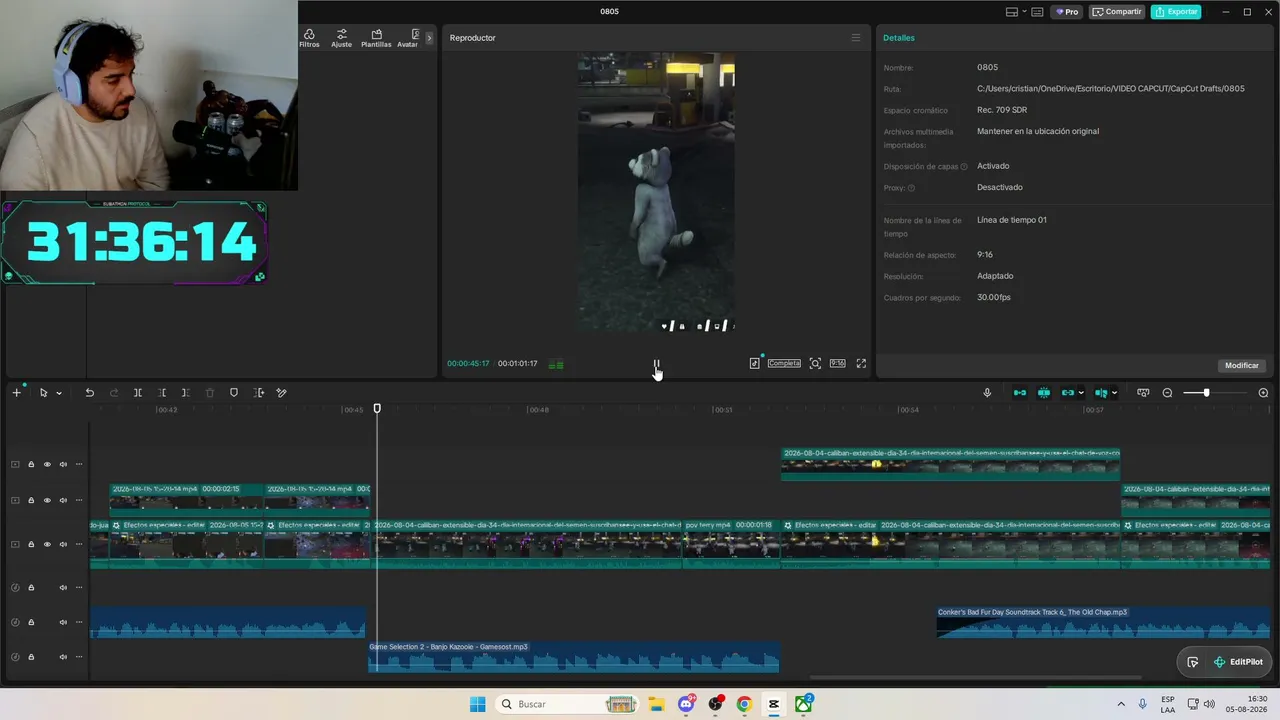Record a voiceover with the microphone icon
The width and height of the screenshot is (1280, 720).
[x=987, y=393]
